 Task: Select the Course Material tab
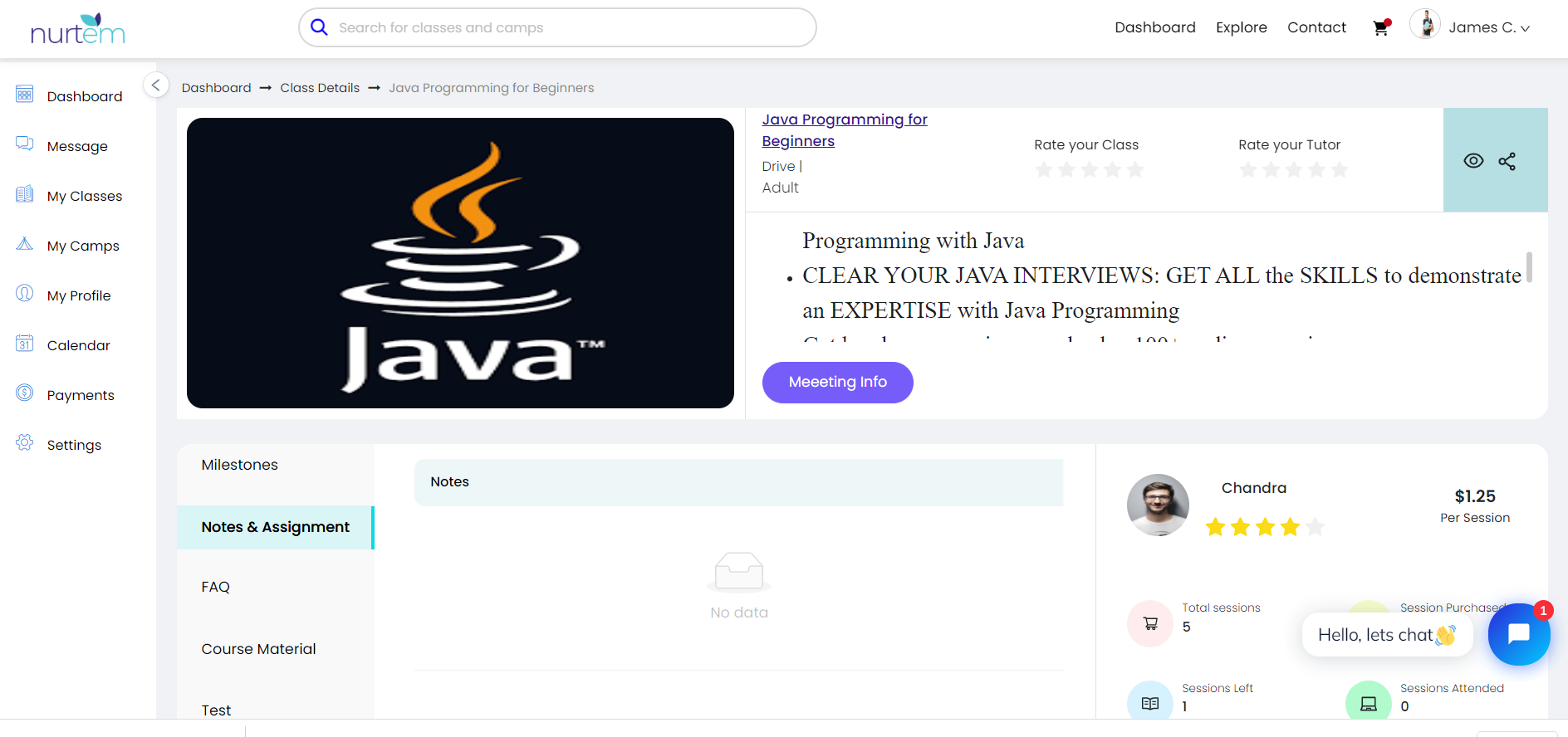point(258,649)
